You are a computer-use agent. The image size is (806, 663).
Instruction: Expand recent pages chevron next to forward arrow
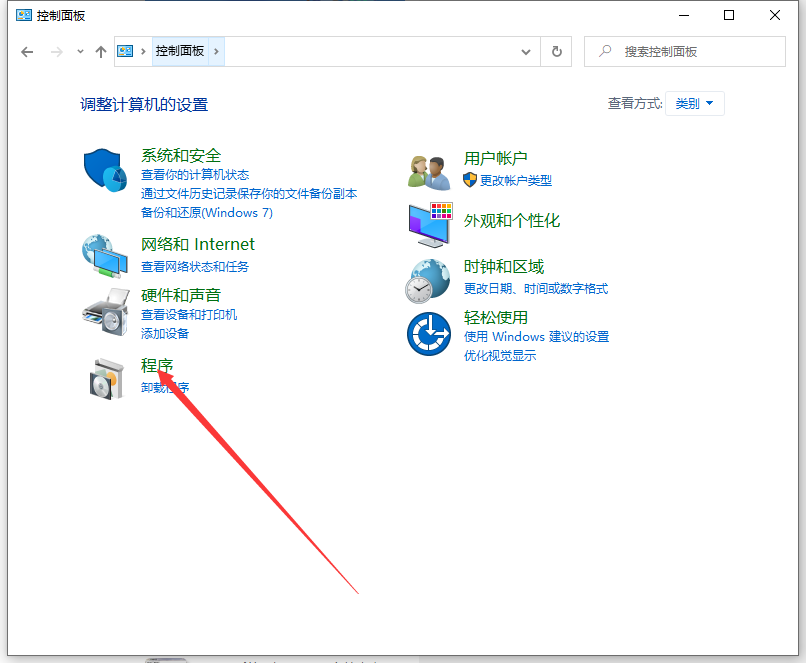[78, 51]
